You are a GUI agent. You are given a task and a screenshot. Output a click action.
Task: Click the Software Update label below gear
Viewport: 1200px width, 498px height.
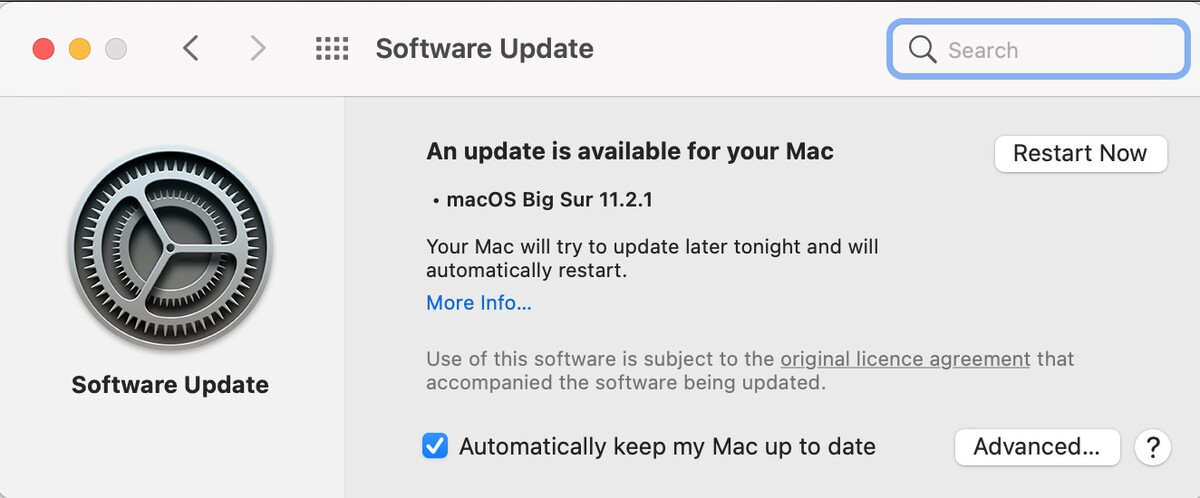170,385
